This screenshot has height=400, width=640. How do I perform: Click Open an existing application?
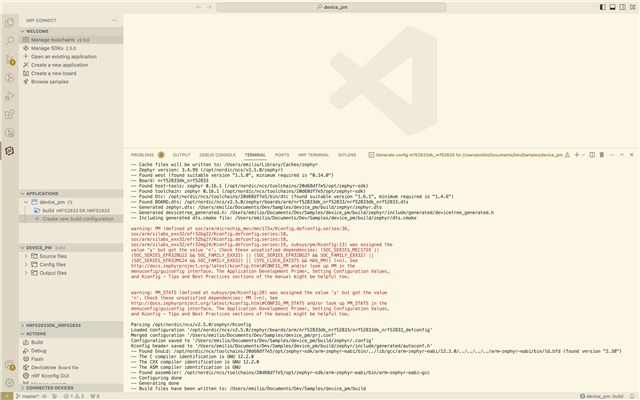click(x=71, y=56)
